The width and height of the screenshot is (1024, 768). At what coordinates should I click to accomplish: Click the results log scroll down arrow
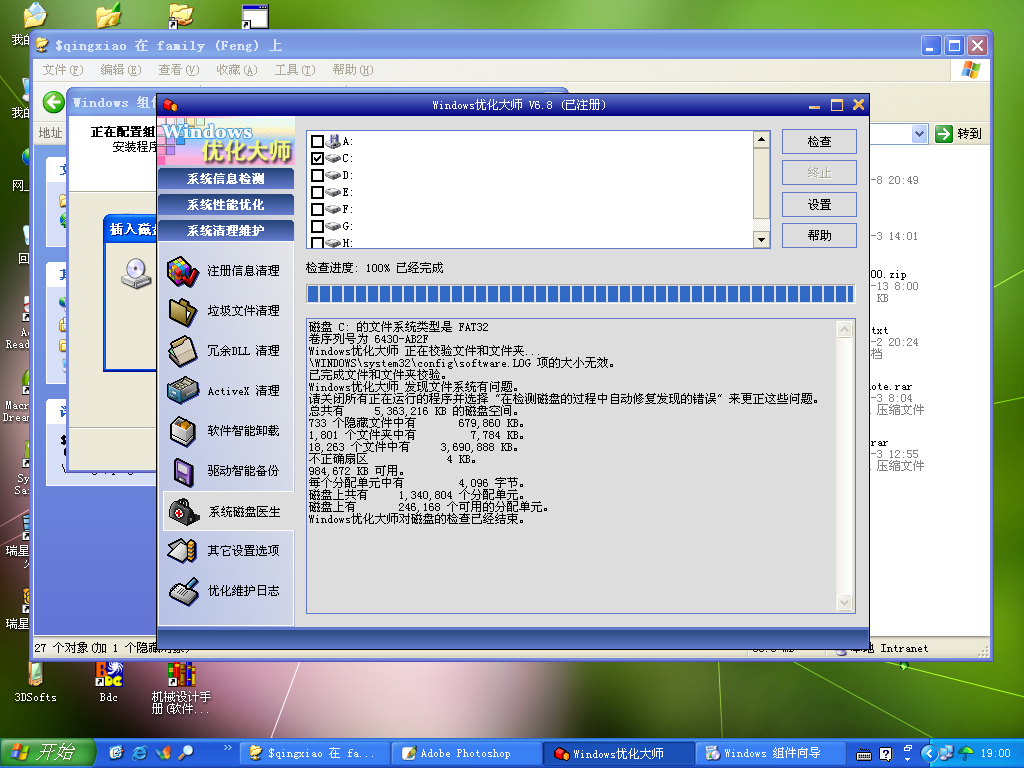(844, 602)
